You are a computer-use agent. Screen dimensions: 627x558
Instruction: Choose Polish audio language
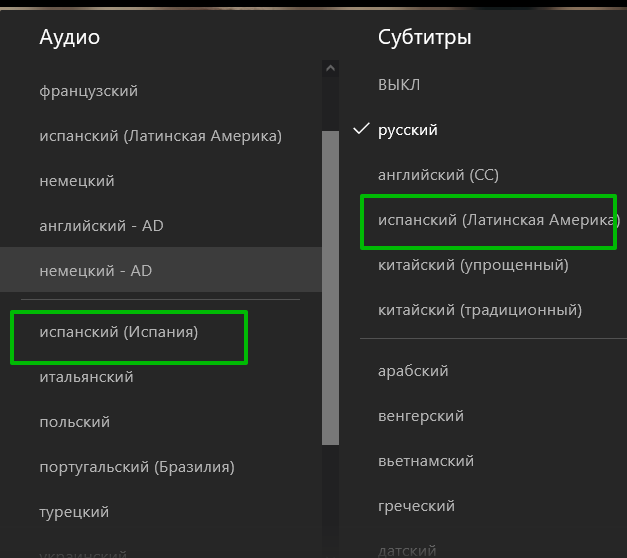tap(75, 422)
